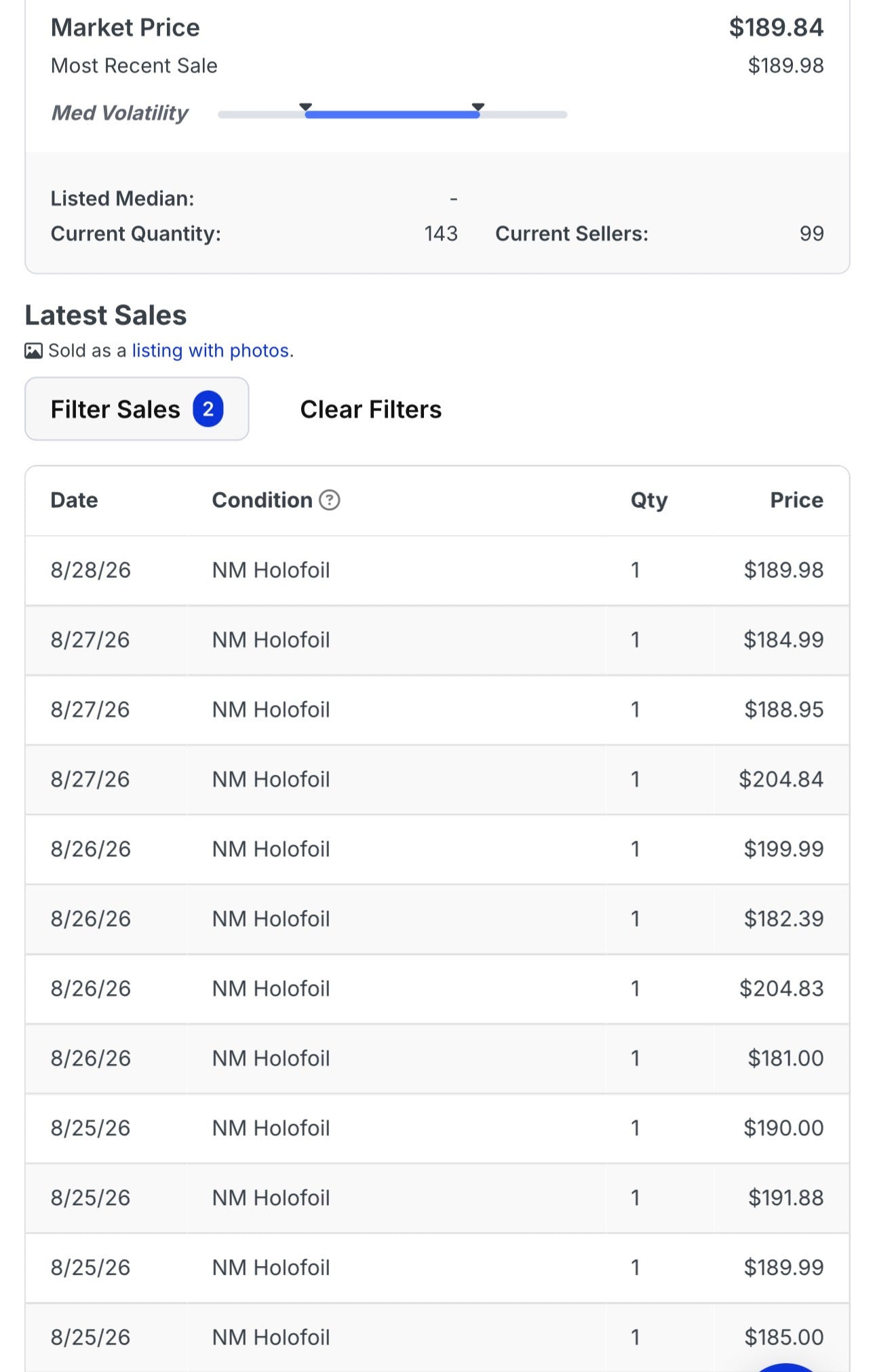Image resolution: width=875 pixels, height=1372 pixels.
Task: Select the sale row priced $199.99
Action: [437, 849]
